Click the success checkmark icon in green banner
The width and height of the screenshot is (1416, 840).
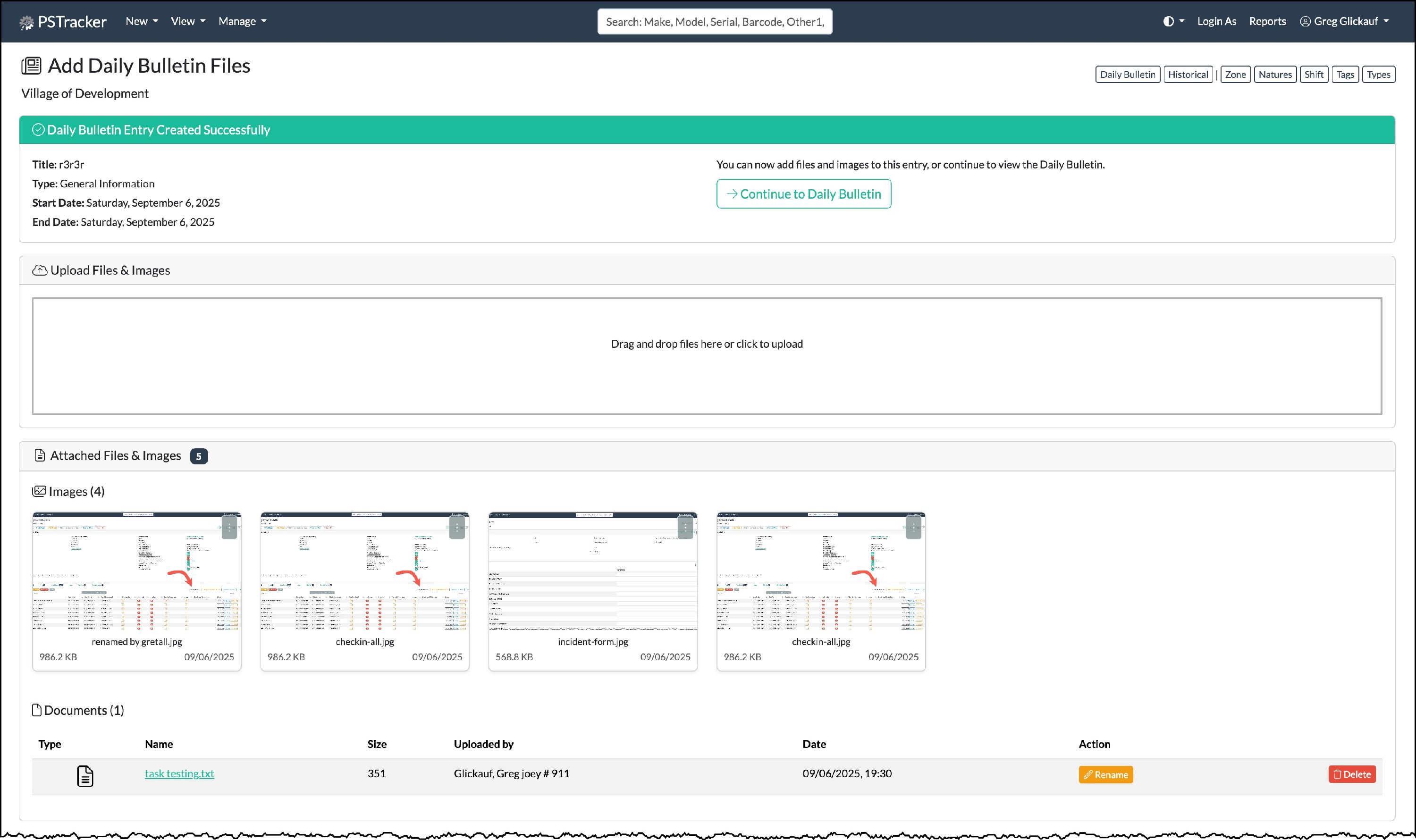click(38, 130)
